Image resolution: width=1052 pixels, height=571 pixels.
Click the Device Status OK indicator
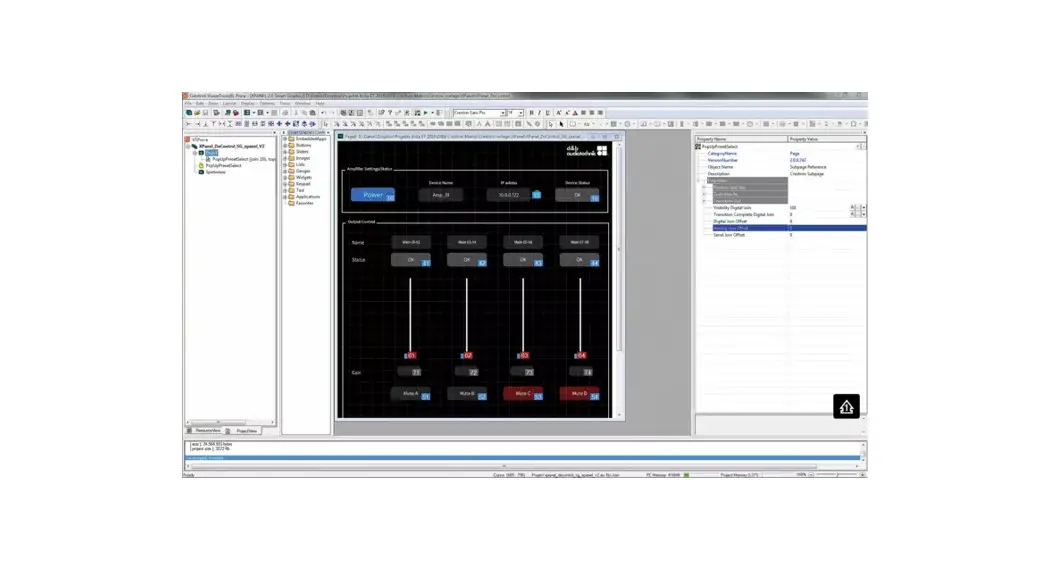(577, 195)
